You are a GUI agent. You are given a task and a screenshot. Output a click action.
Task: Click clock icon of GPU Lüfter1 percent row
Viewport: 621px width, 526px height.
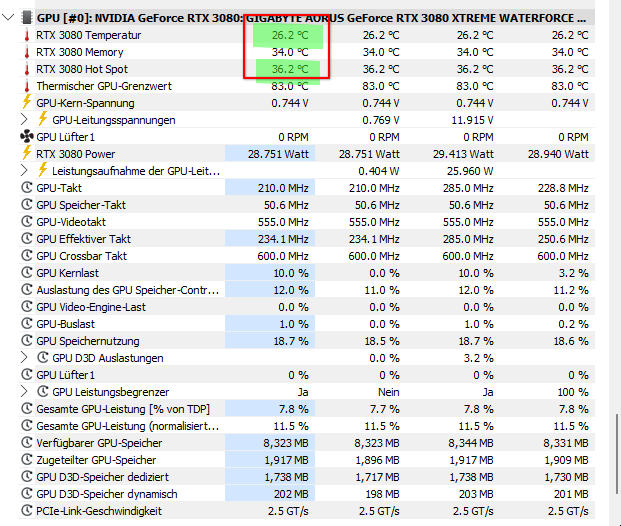pyautogui.click(x=27, y=375)
